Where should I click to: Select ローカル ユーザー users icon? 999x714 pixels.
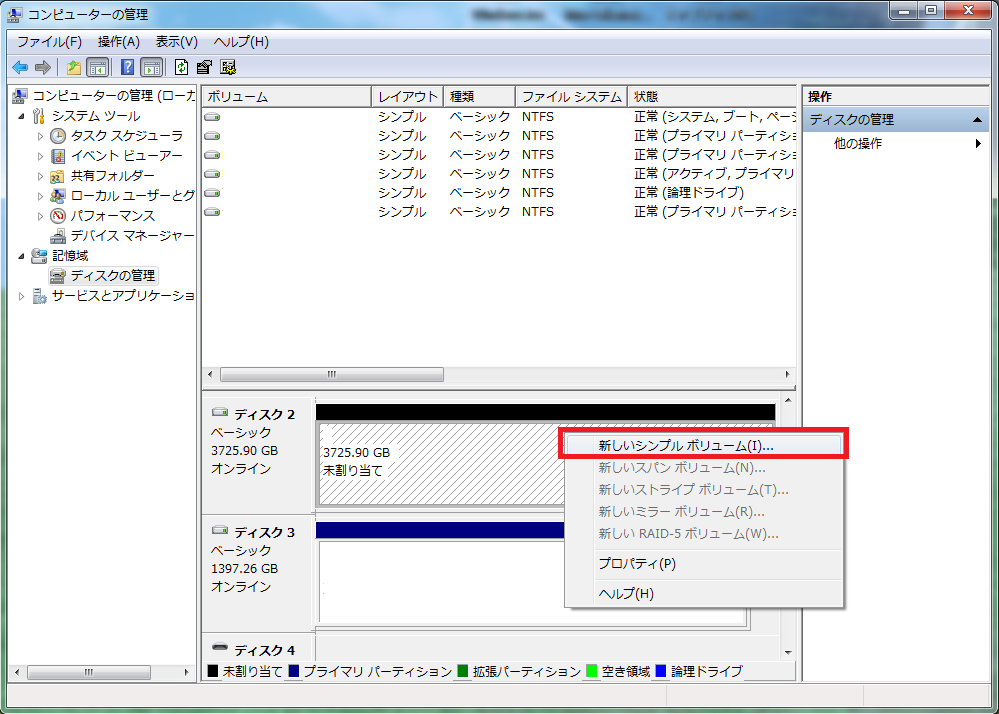[x=58, y=196]
